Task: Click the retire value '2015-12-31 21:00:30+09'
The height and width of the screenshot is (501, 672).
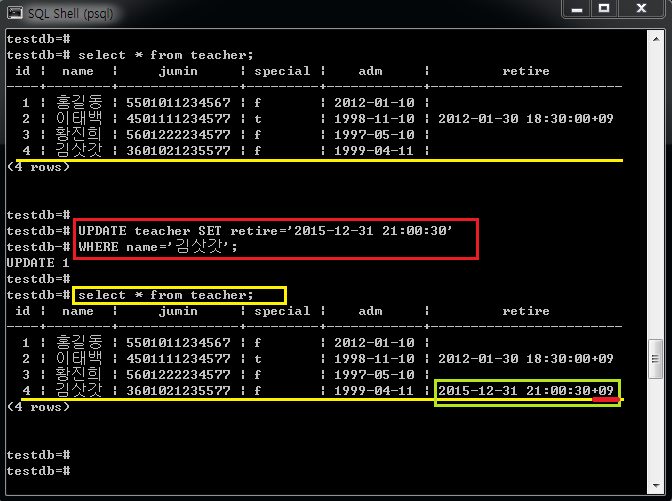Action: click(525, 390)
